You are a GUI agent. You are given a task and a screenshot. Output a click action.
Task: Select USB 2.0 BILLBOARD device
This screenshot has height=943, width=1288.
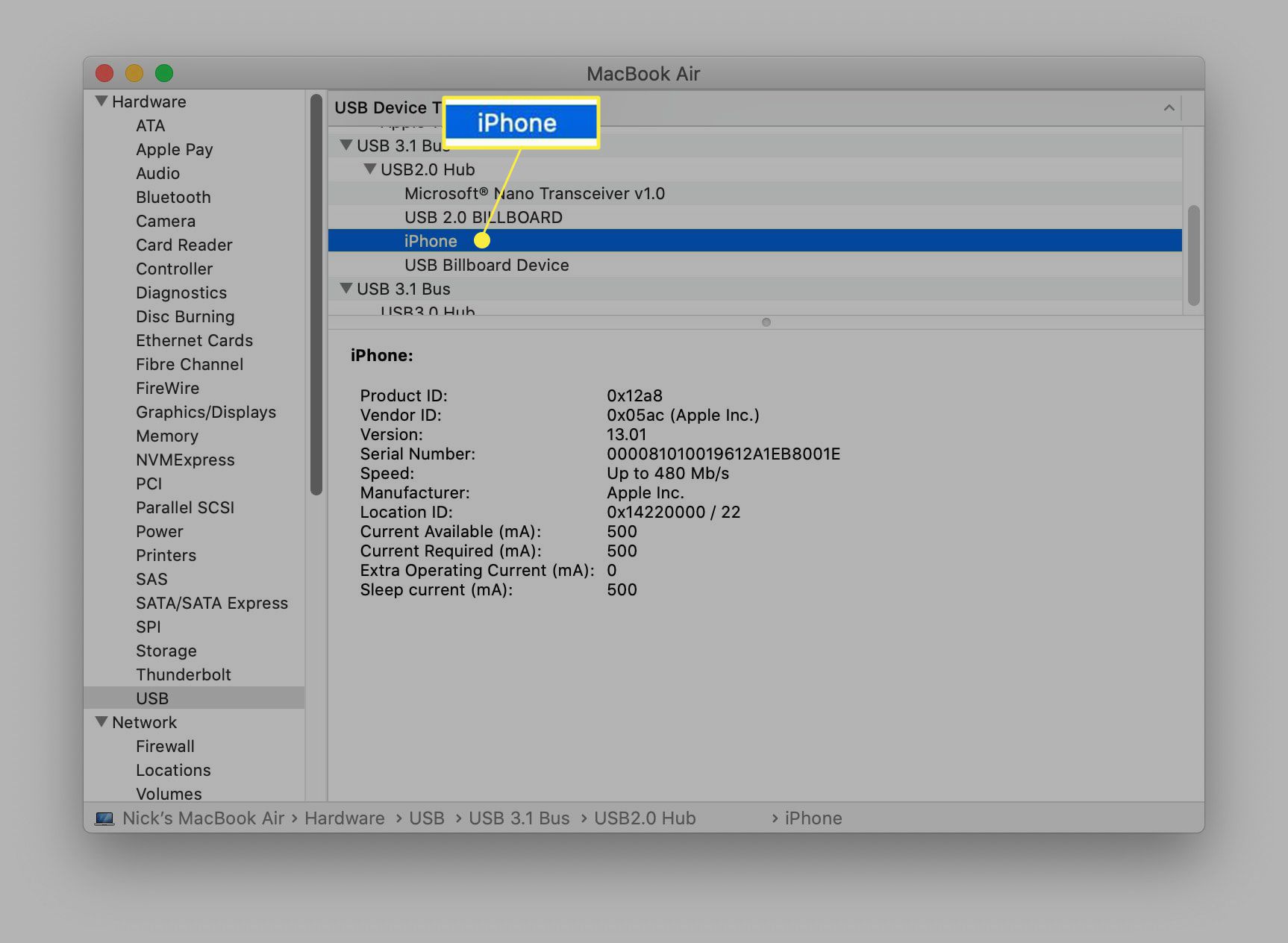click(755, 217)
